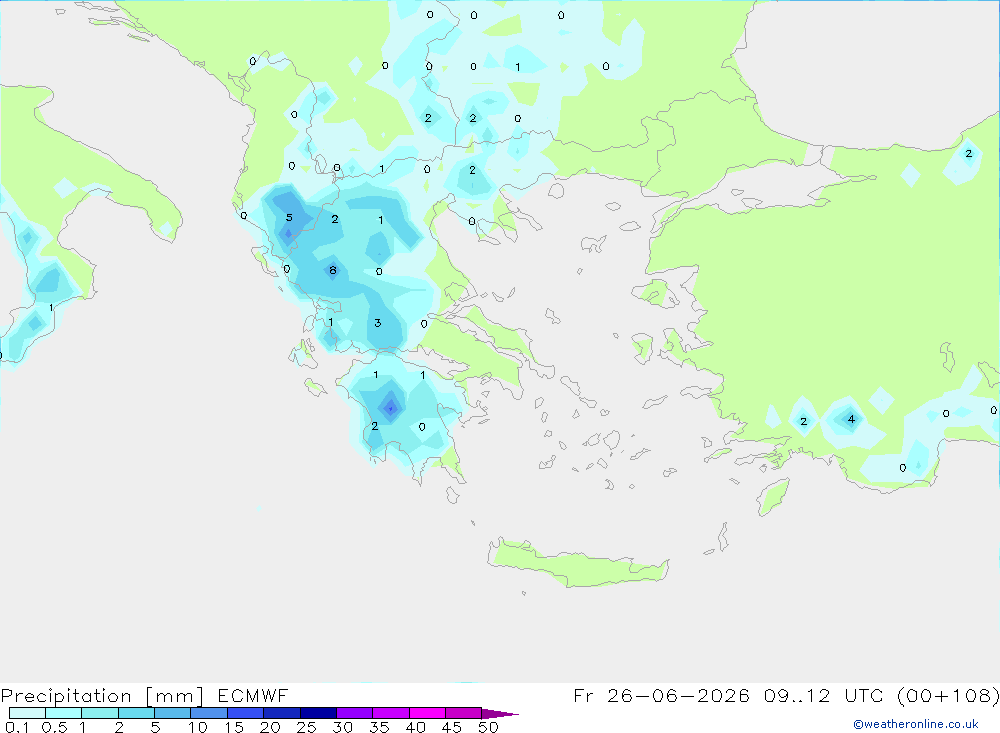Select the blue 10–15 legend swatch
Viewport: 1000px width, 733px height.
click(209, 713)
